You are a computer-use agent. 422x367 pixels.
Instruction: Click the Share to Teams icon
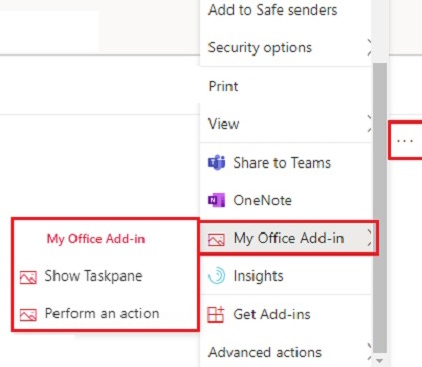point(216,163)
